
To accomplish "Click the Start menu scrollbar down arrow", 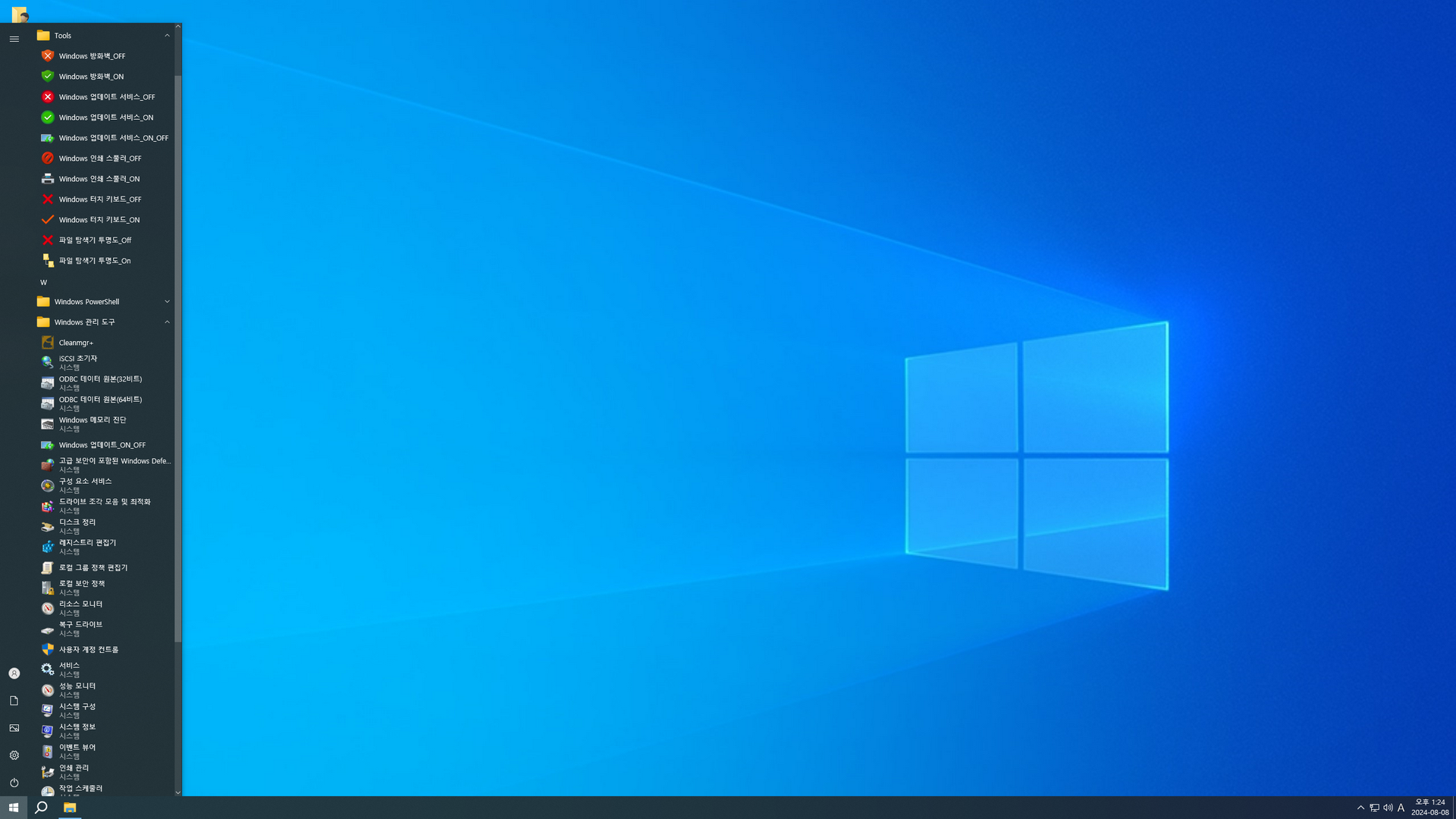I will coord(178,792).
